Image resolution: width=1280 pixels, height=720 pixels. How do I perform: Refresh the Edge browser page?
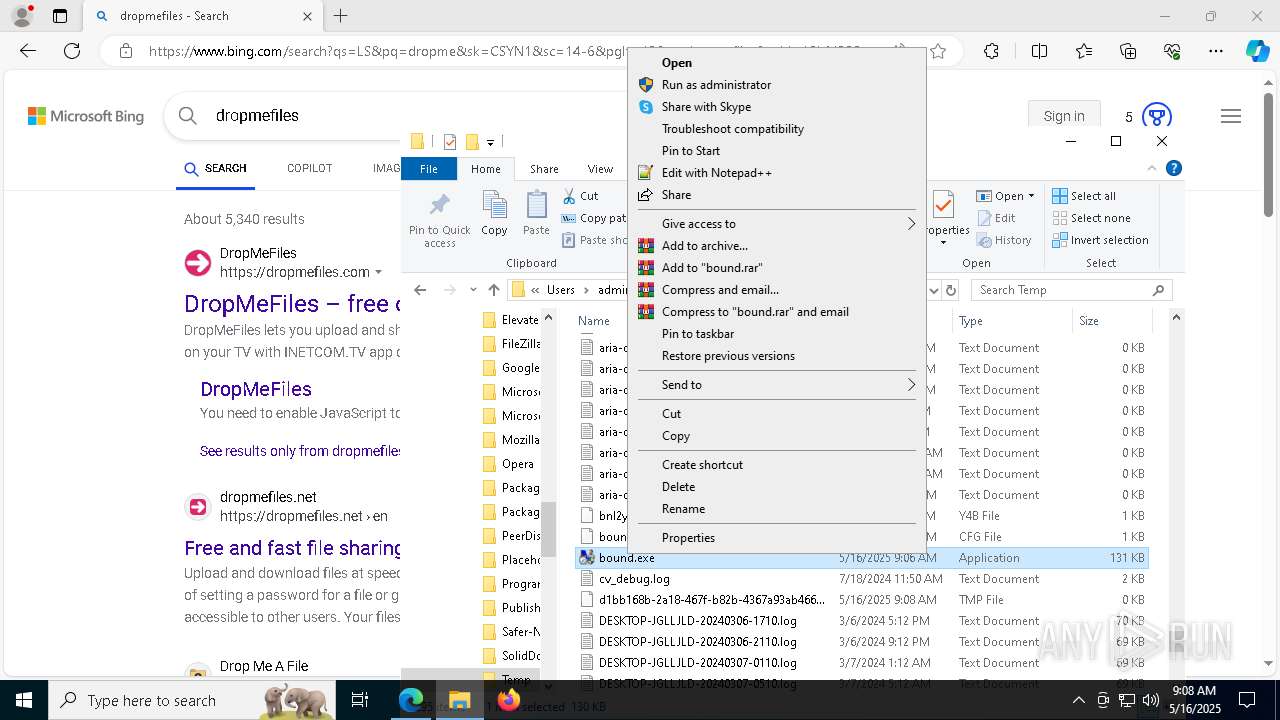click(72, 51)
